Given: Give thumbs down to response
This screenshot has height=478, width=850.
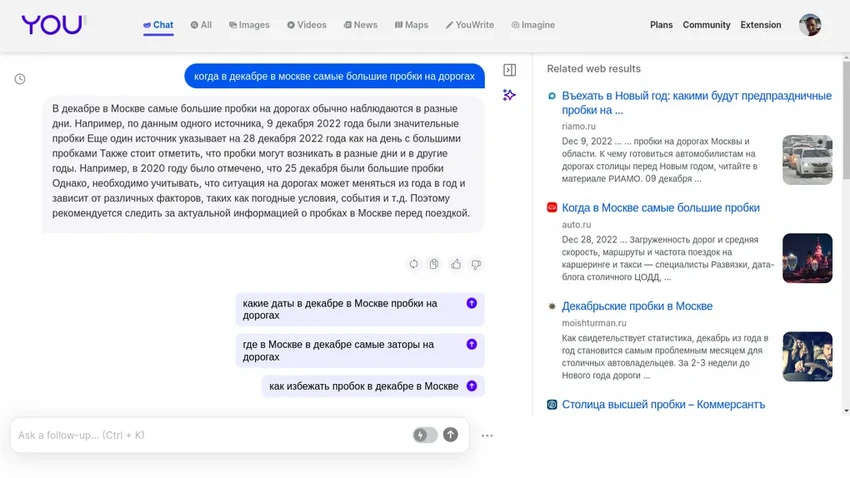Looking at the screenshot, I should [476, 264].
